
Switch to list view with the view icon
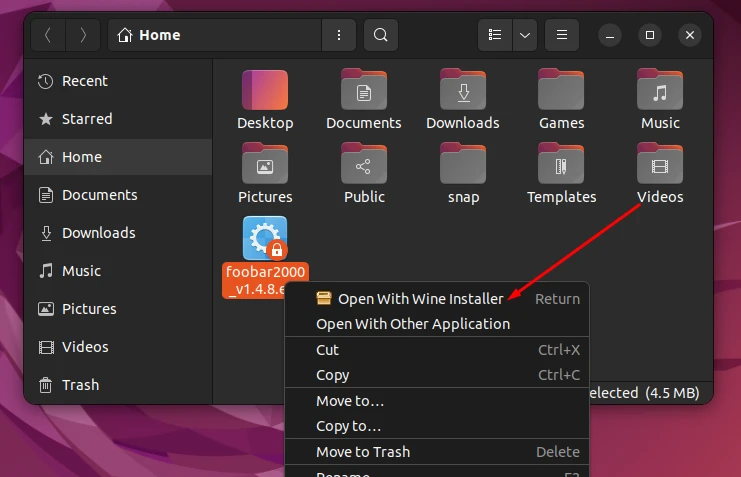point(495,35)
